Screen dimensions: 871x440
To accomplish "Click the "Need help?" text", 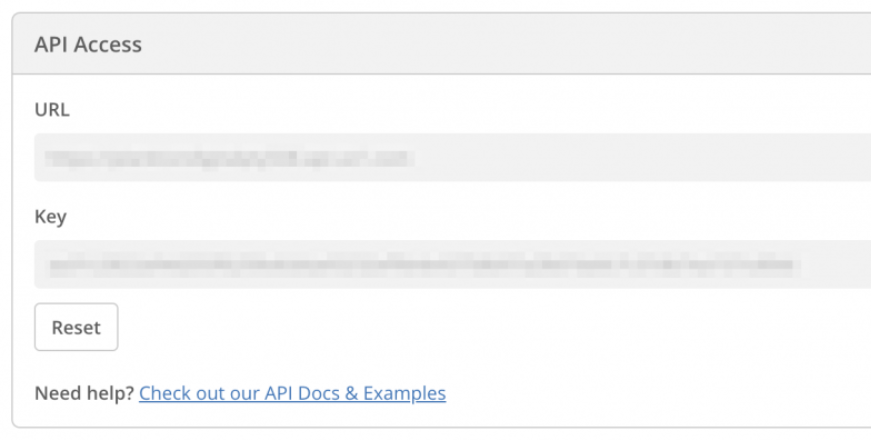I will (x=84, y=393).
